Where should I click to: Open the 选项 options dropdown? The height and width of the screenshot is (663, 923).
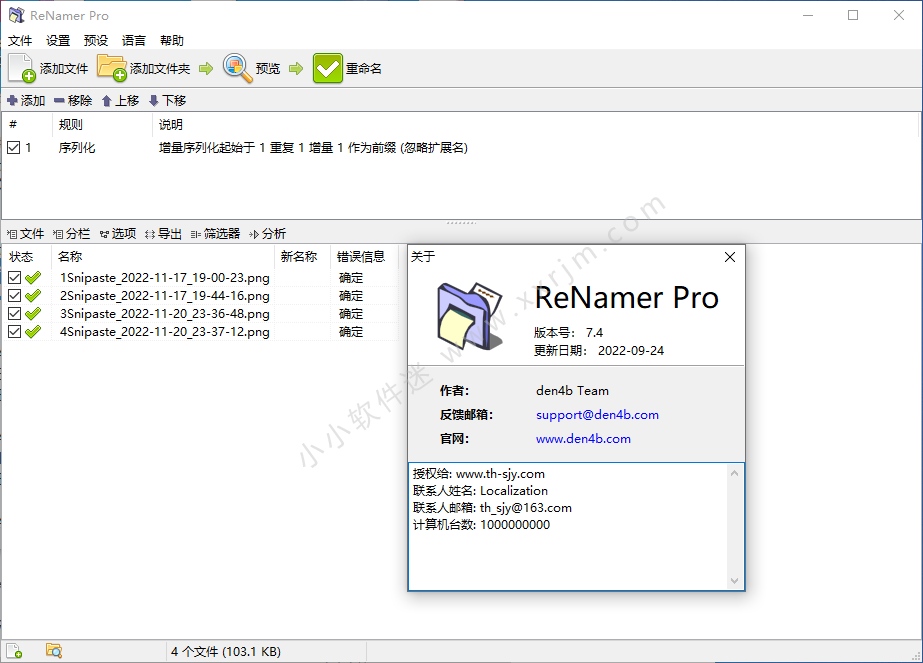(x=118, y=234)
